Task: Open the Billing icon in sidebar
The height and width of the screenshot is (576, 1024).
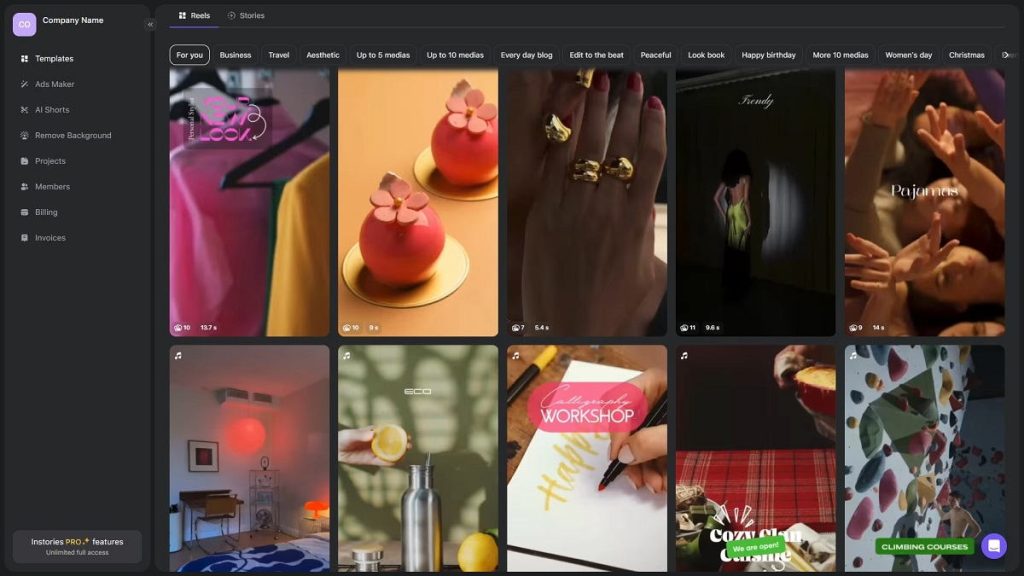Action: (24, 212)
